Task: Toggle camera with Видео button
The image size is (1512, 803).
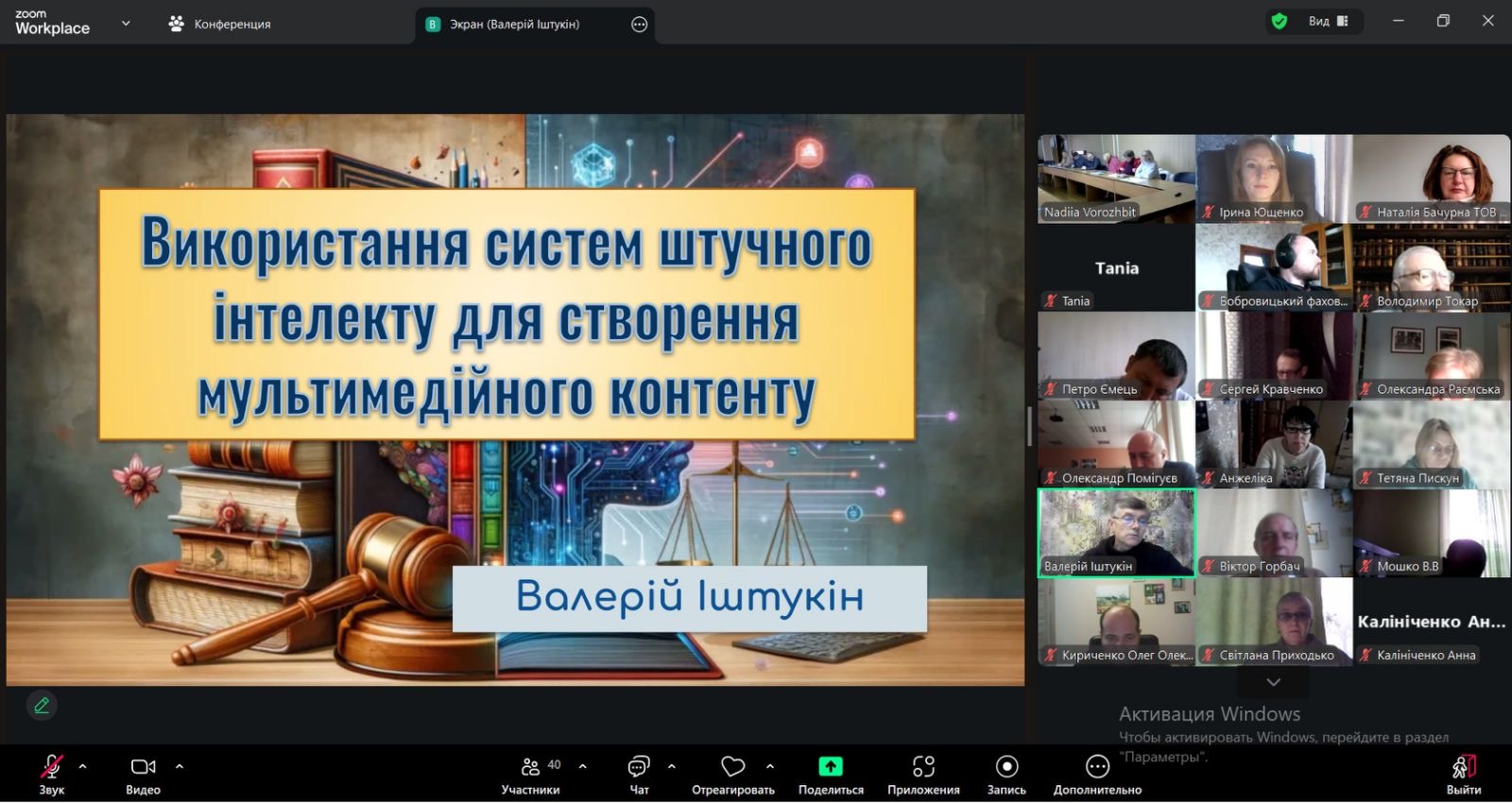Action: coord(143,767)
